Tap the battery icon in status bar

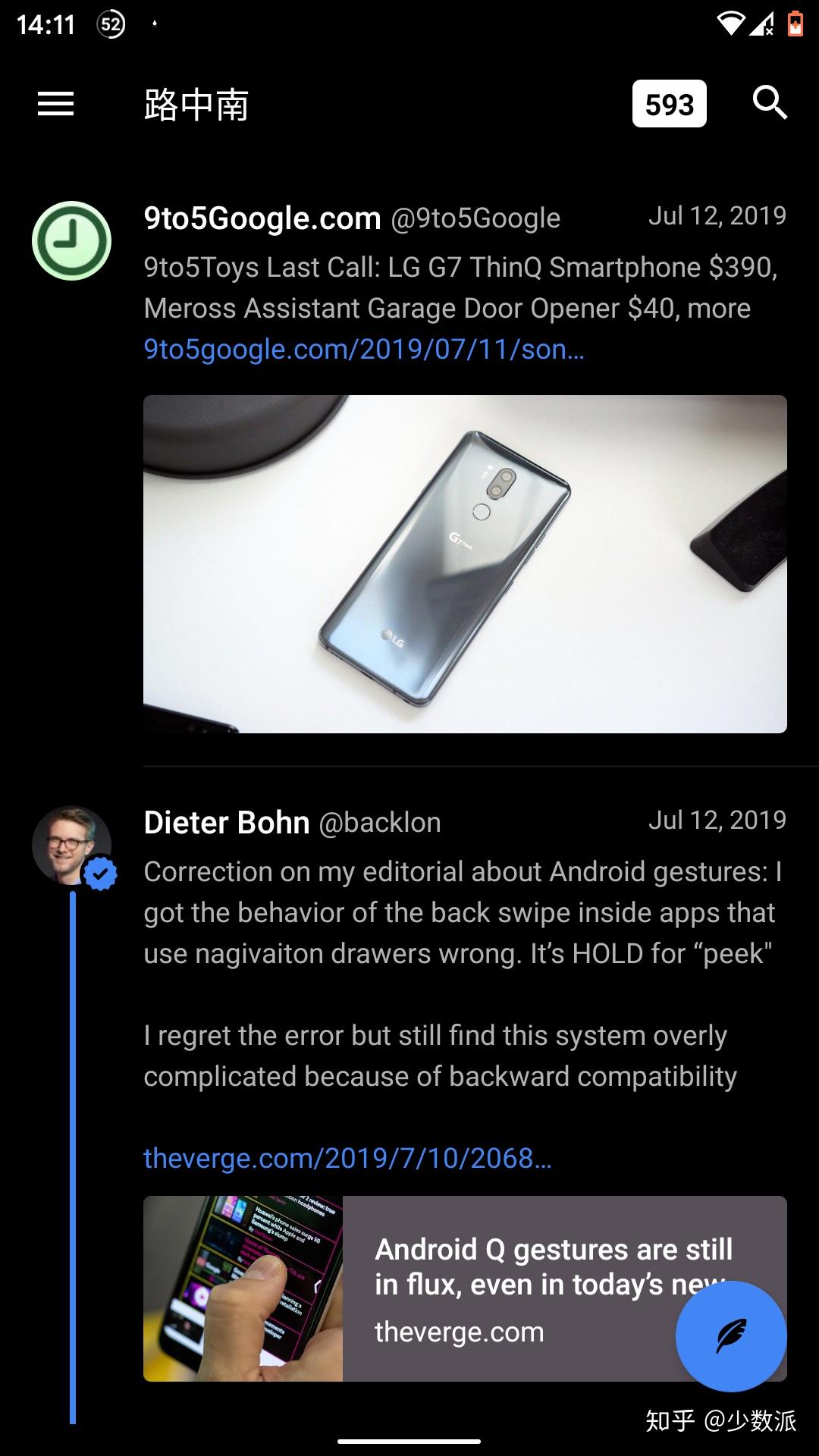click(795, 24)
